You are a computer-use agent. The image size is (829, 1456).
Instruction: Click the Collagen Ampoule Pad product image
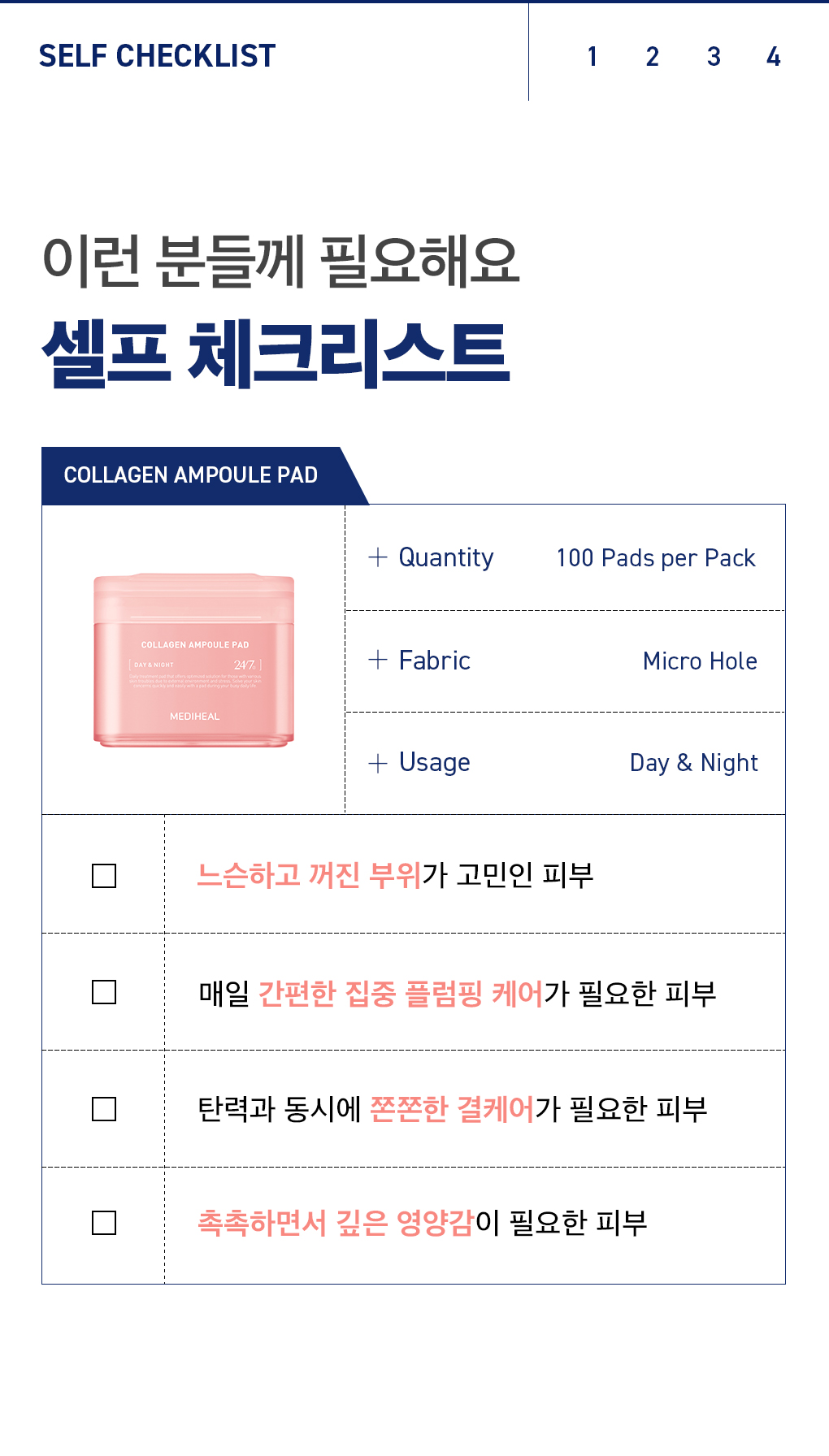(193, 660)
